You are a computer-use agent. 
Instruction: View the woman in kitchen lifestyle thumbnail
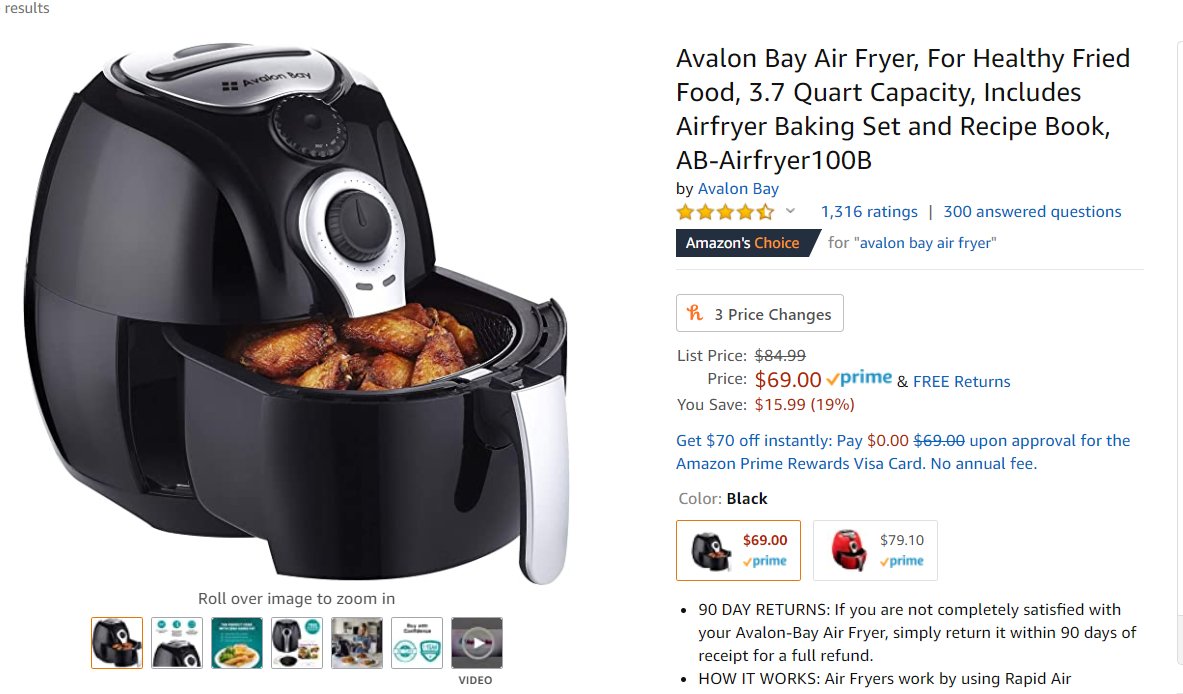[x=357, y=642]
